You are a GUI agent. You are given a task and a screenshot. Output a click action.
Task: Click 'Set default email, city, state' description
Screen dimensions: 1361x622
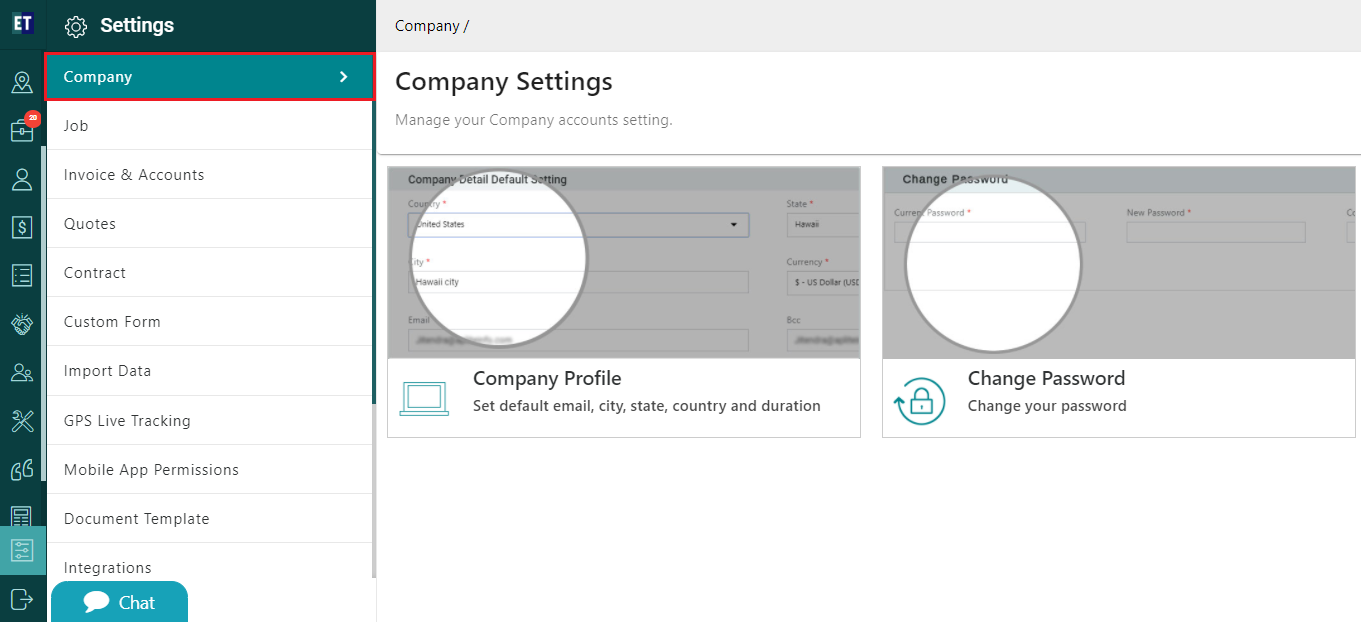[647, 406]
